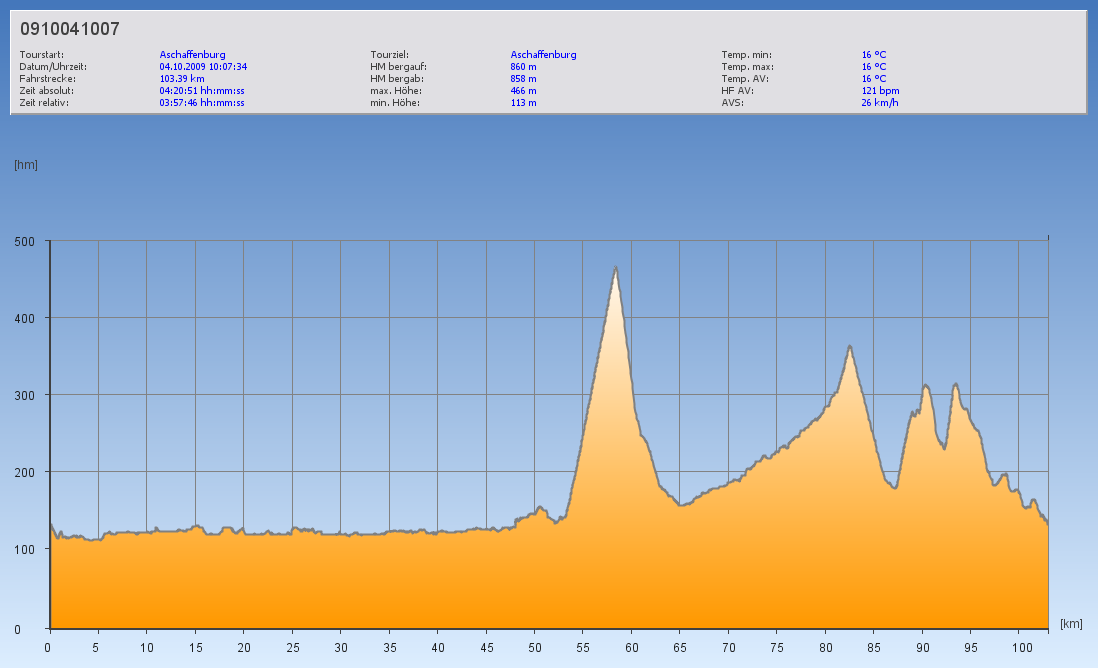Click the [hm] y-axis unit label

pos(26,165)
